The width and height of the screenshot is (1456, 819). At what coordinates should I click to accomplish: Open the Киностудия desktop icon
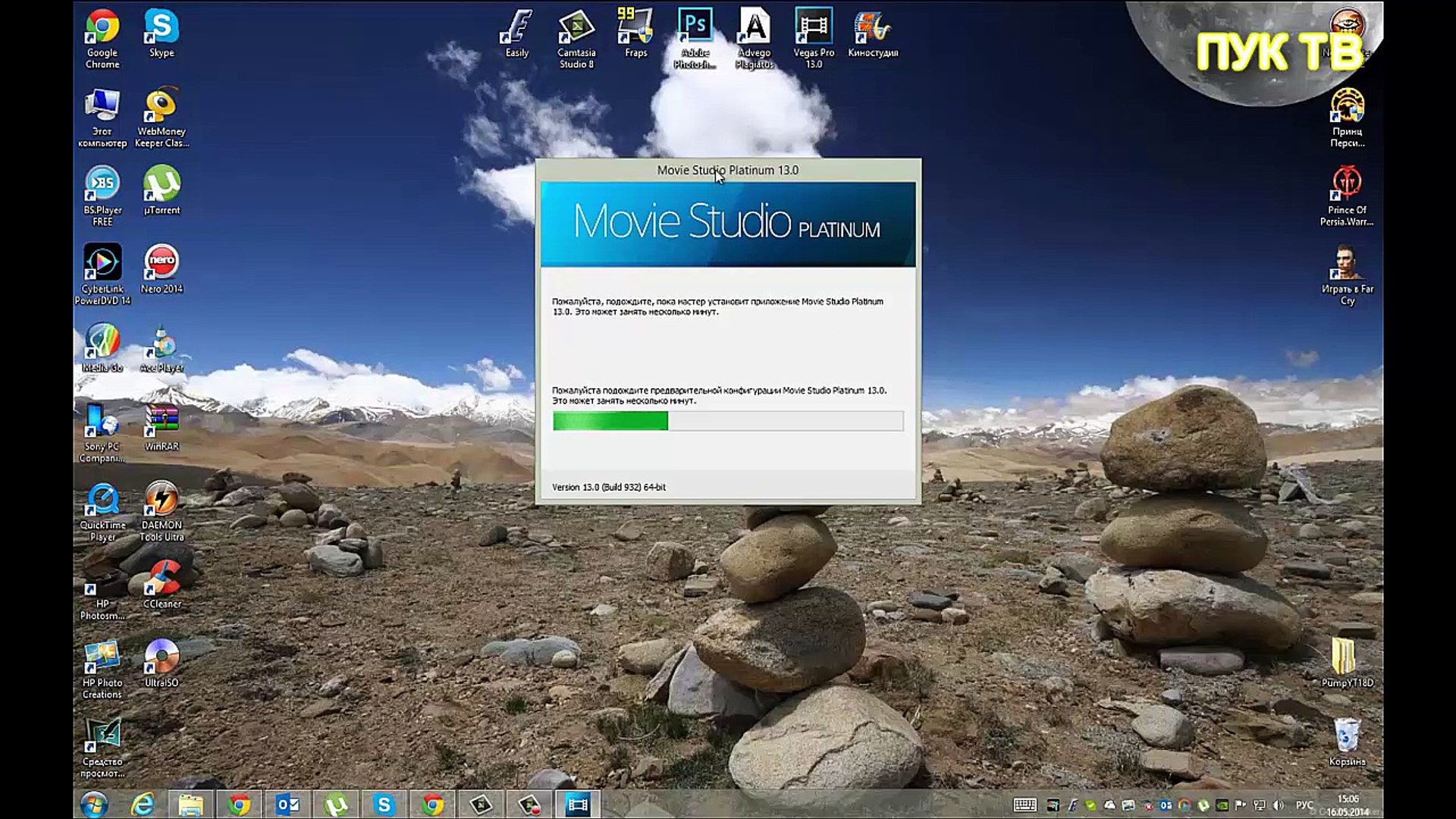(x=873, y=33)
